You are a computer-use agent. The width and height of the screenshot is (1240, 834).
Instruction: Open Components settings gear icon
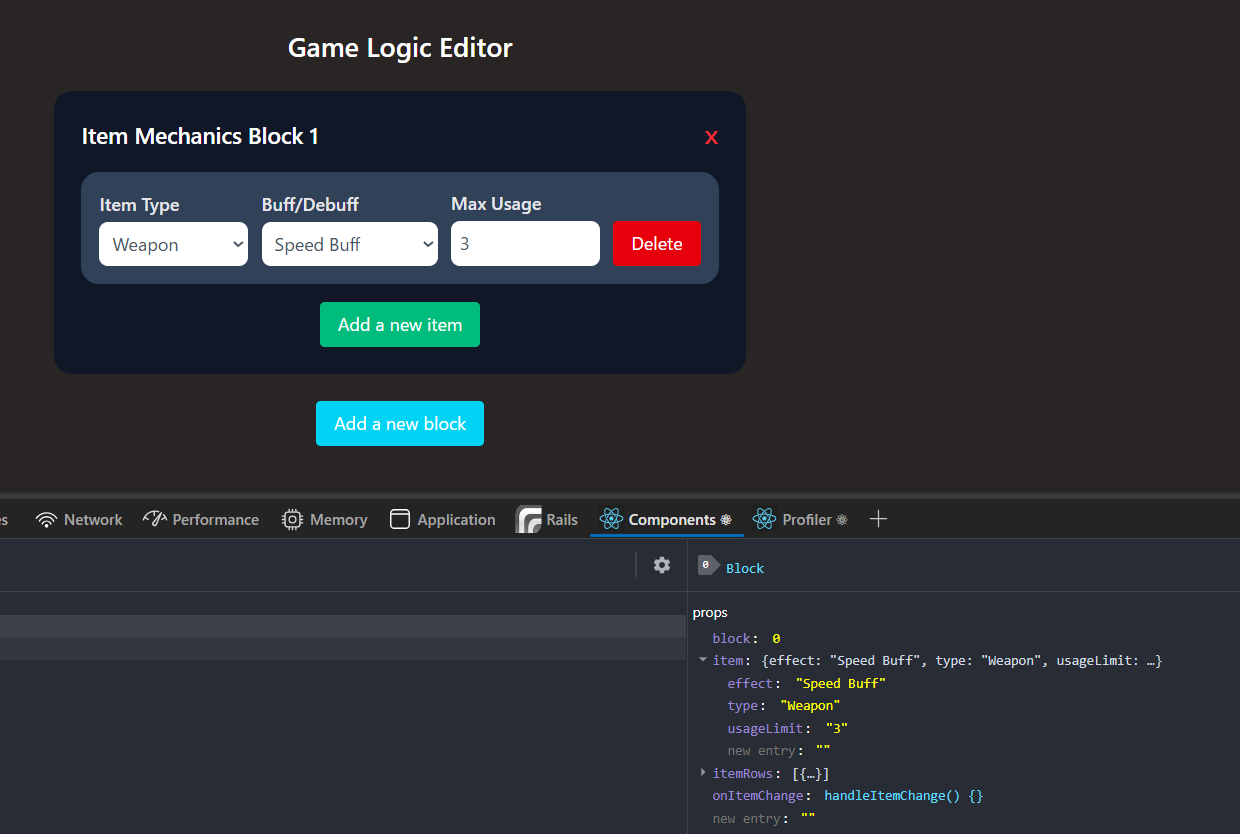coord(662,565)
